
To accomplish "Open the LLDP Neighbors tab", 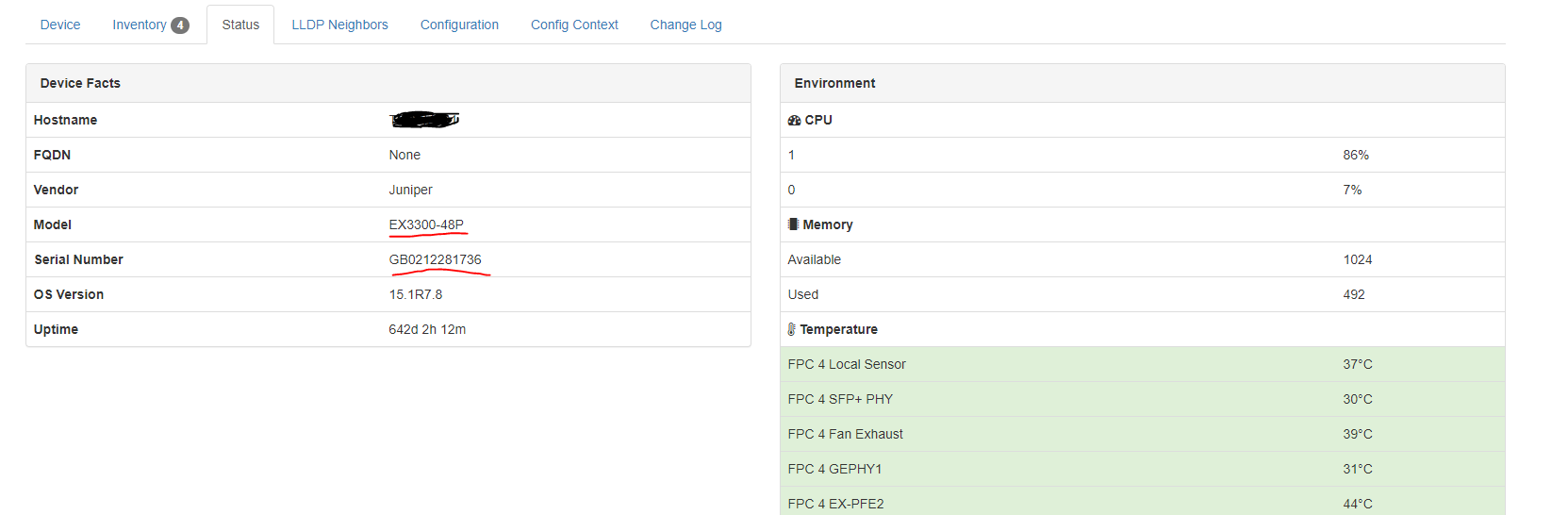I will (x=339, y=25).
